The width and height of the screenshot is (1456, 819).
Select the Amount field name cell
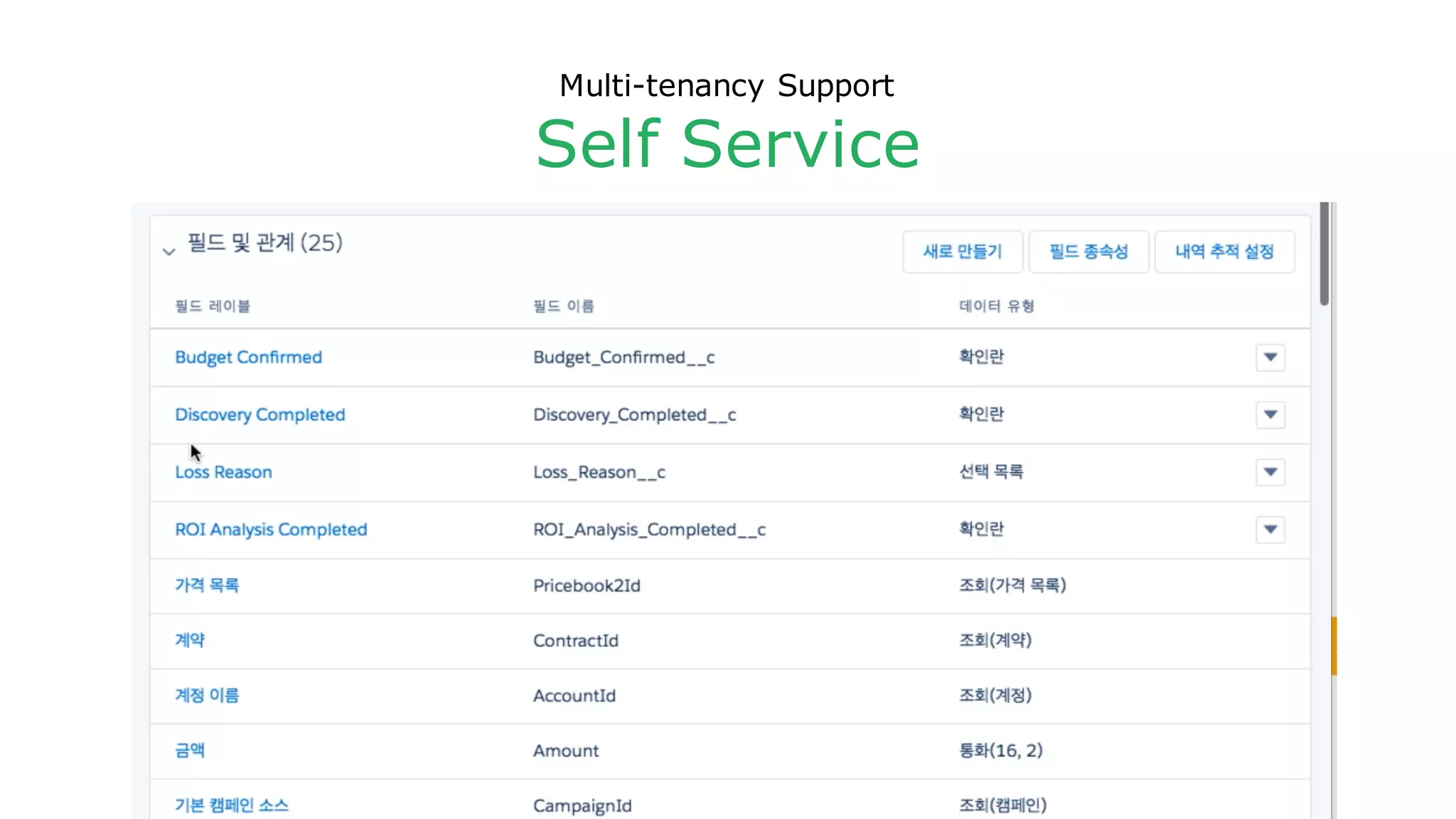pos(566,751)
